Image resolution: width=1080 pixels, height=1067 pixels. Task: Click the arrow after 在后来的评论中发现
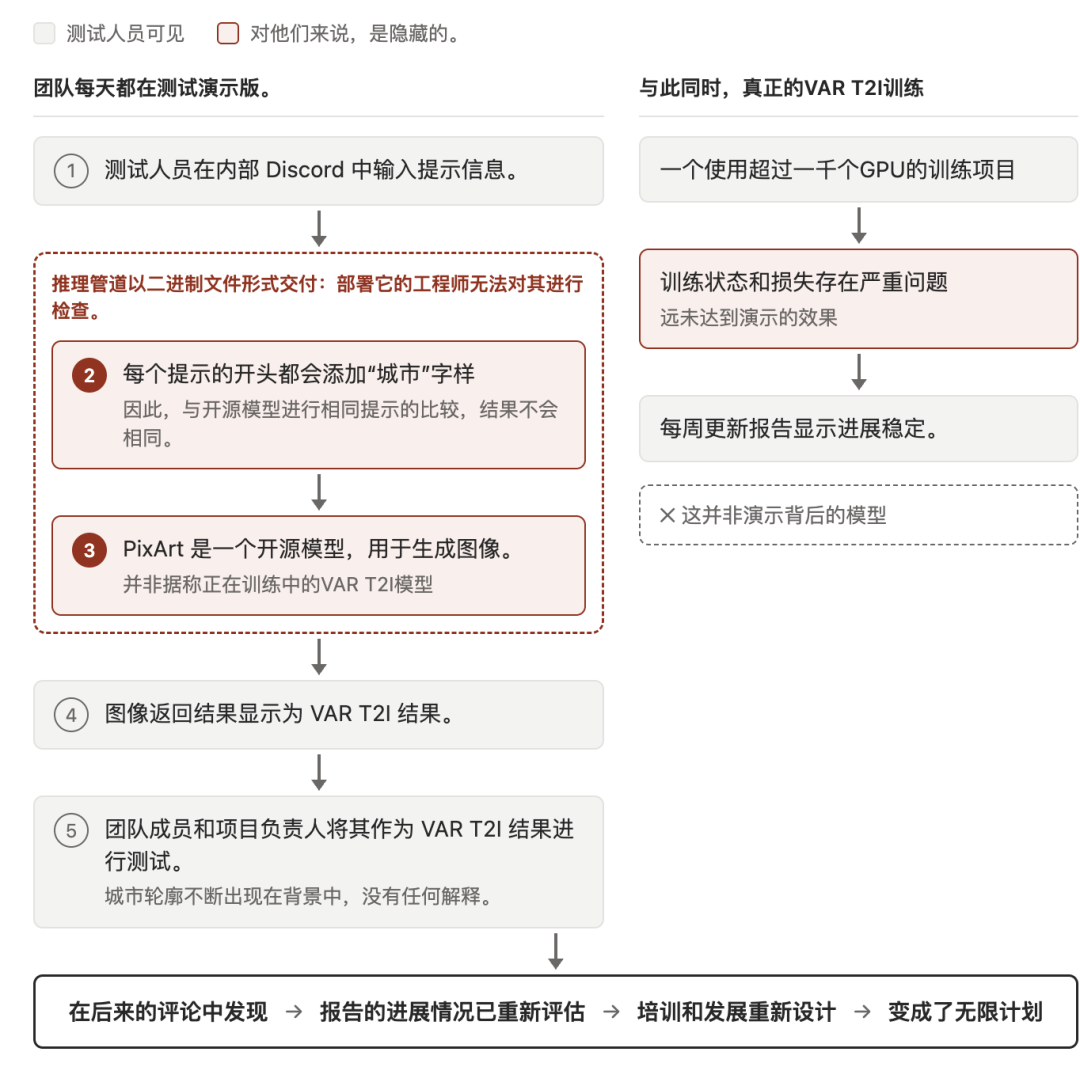294,1012
